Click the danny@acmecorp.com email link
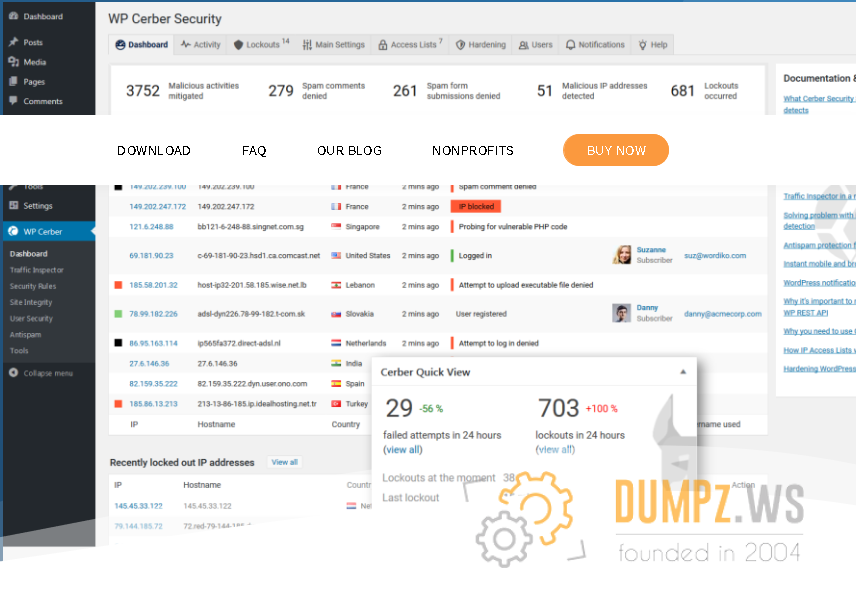This screenshot has height=593, width=856. click(x=723, y=314)
